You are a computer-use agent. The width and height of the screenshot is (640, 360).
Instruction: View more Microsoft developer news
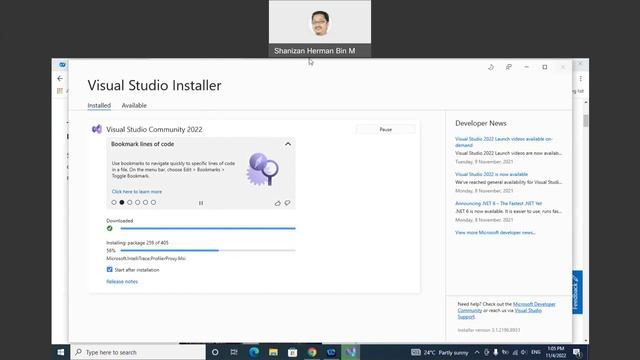coord(495,233)
